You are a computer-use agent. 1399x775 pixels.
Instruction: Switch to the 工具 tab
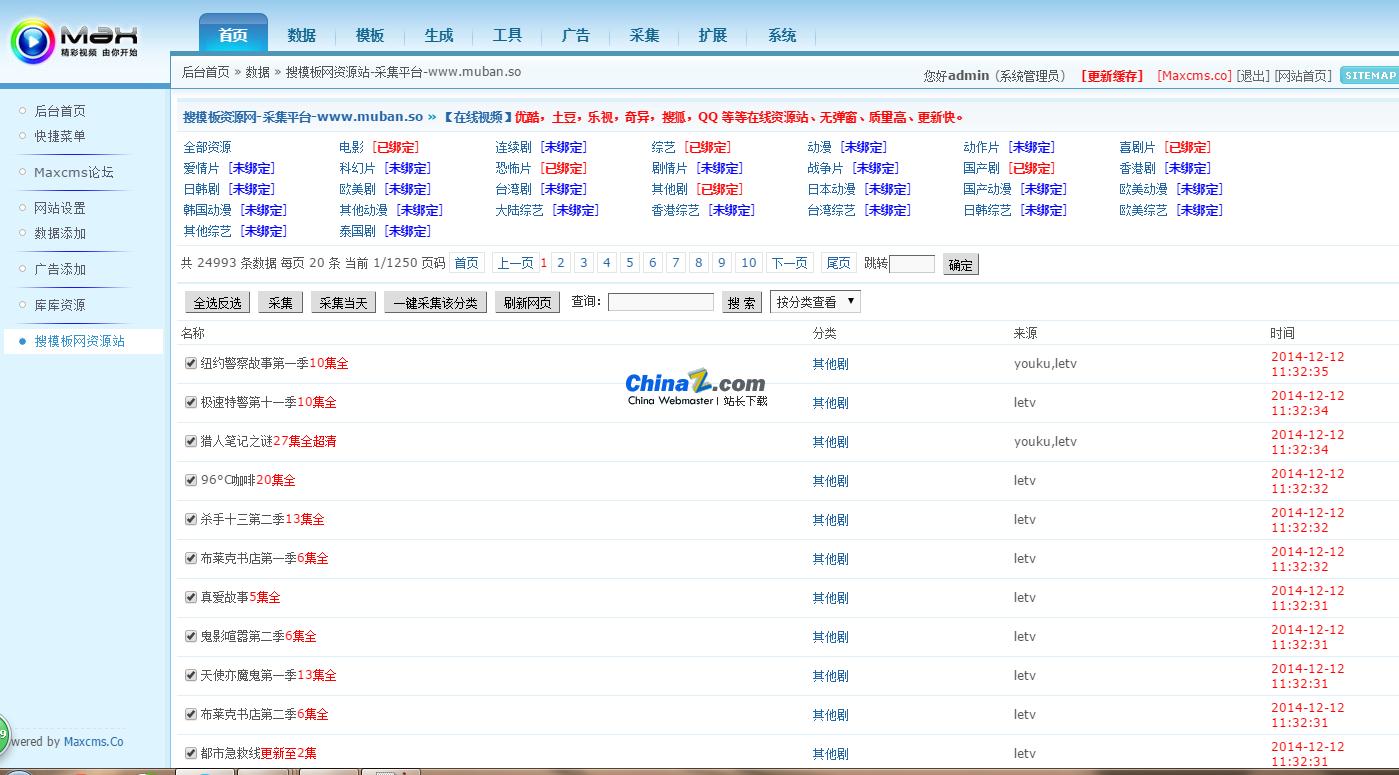click(508, 35)
